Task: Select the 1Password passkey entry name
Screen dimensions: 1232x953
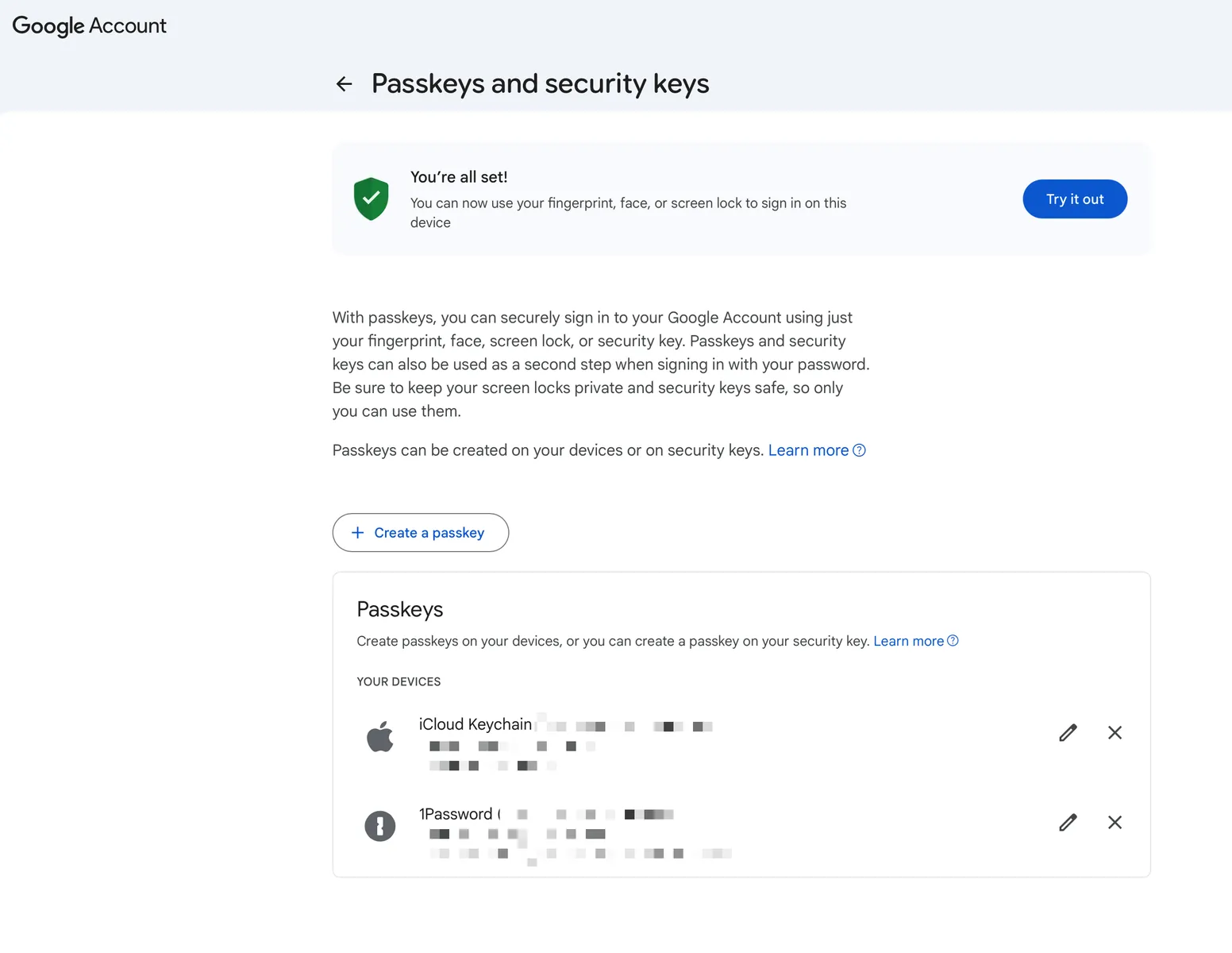Action: click(x=456, y=814)
